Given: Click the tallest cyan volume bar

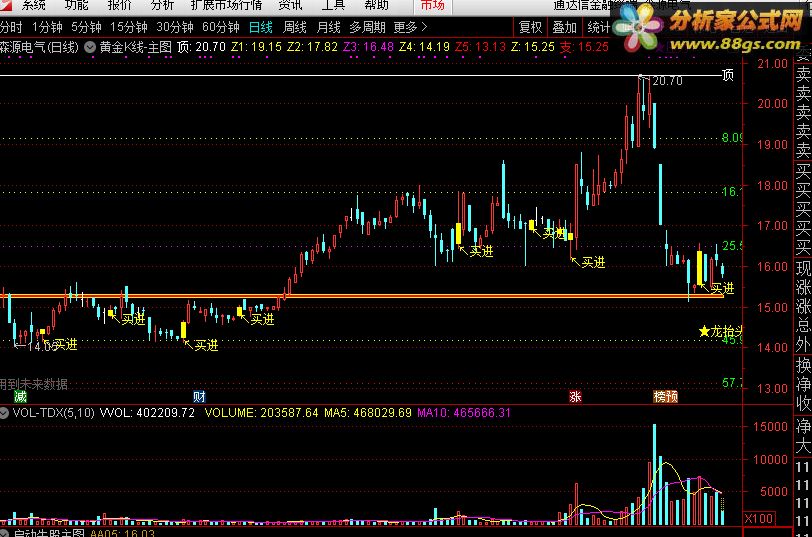Looking at the screenshot, I should click(655, 474).
